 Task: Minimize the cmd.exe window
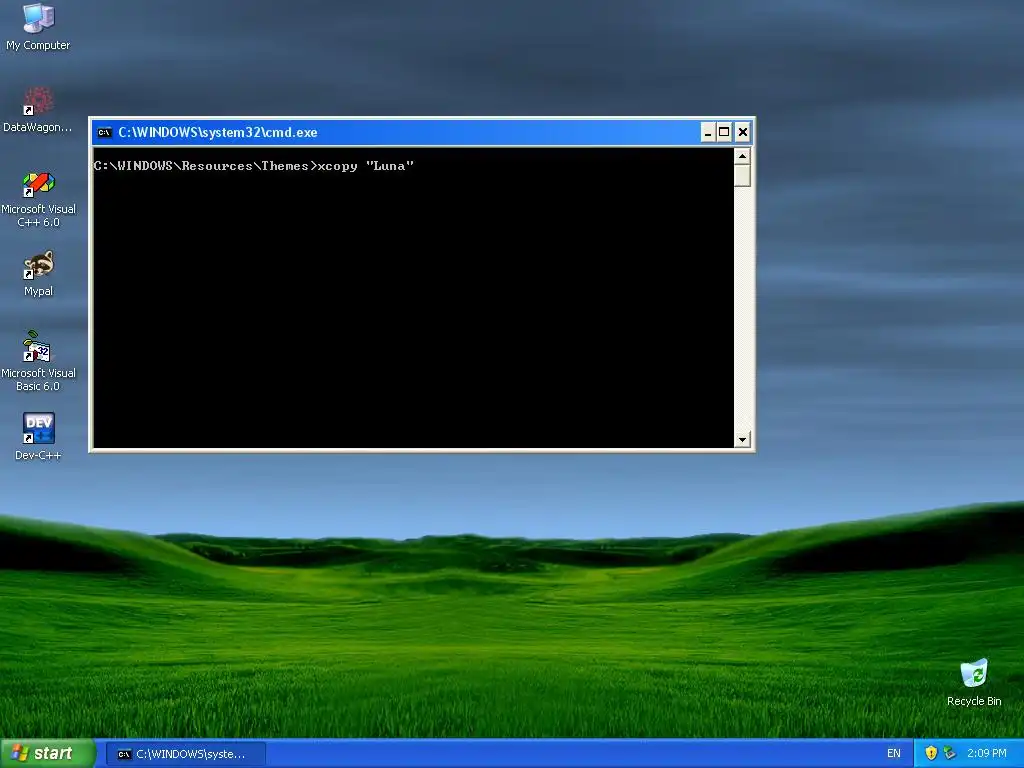point(708,133)
